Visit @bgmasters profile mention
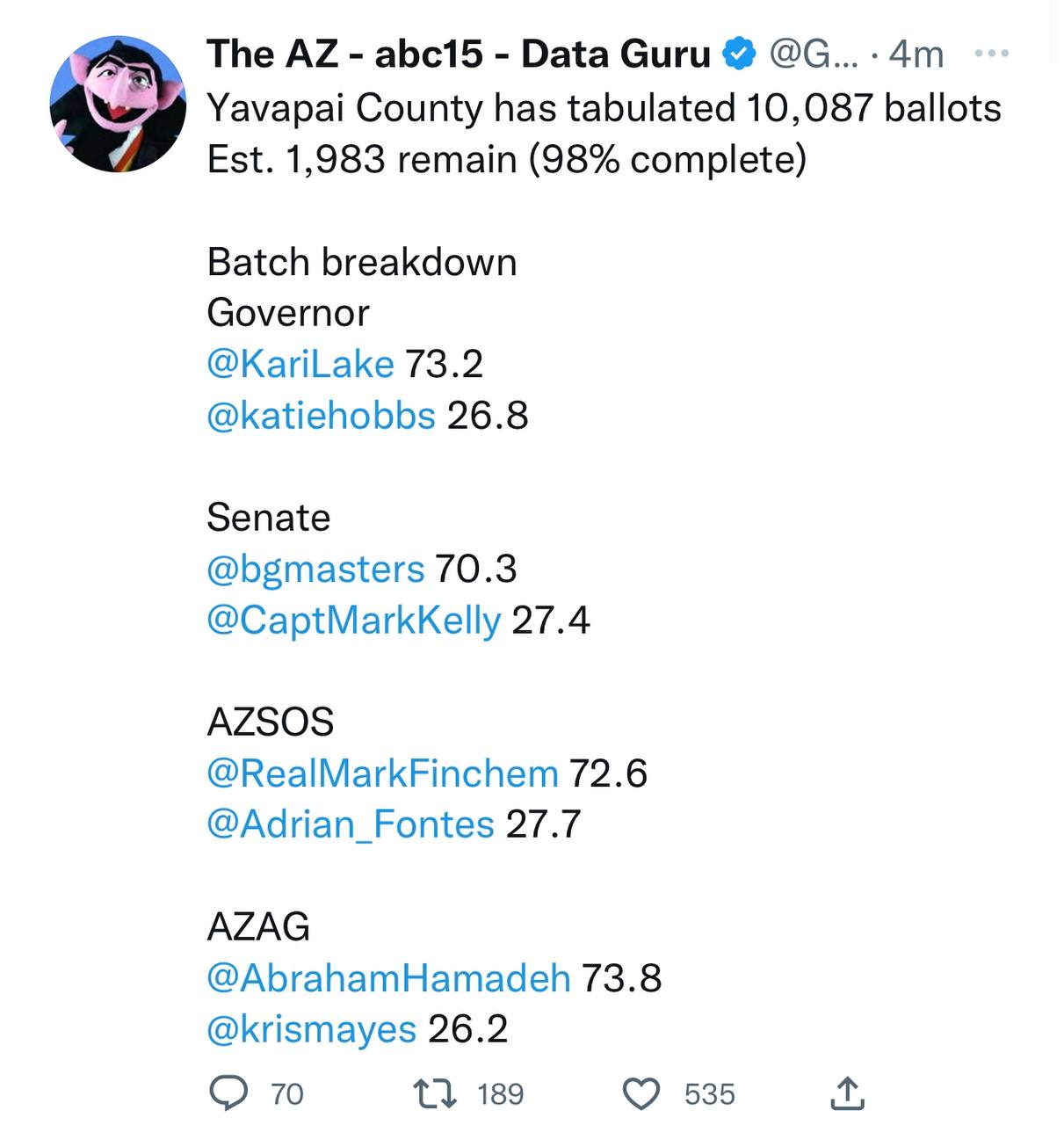 coord(315,569)
